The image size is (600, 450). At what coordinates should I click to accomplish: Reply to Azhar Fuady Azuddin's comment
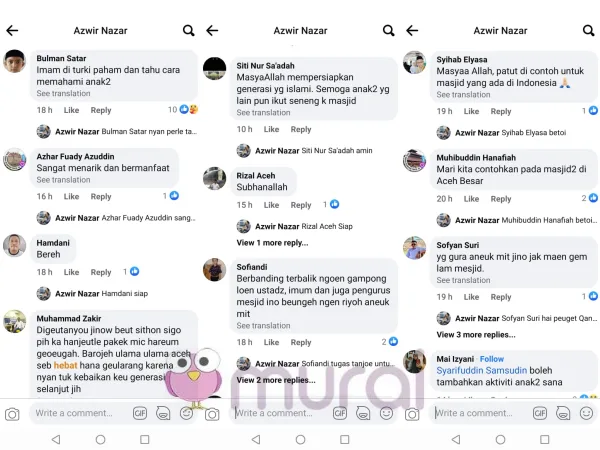click(x=101, y=196)
